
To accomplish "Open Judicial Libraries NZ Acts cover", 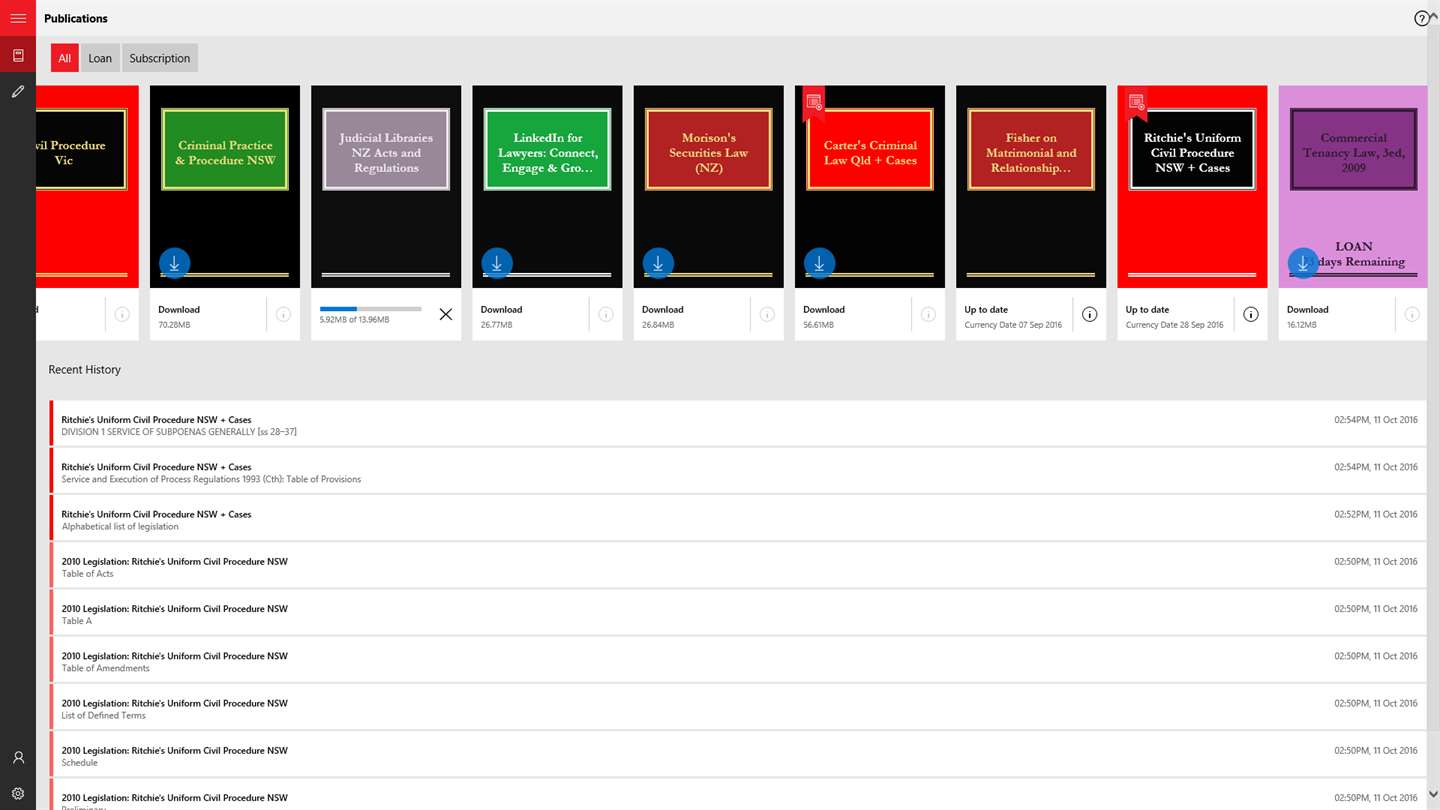I will click(x=386, y=187).
